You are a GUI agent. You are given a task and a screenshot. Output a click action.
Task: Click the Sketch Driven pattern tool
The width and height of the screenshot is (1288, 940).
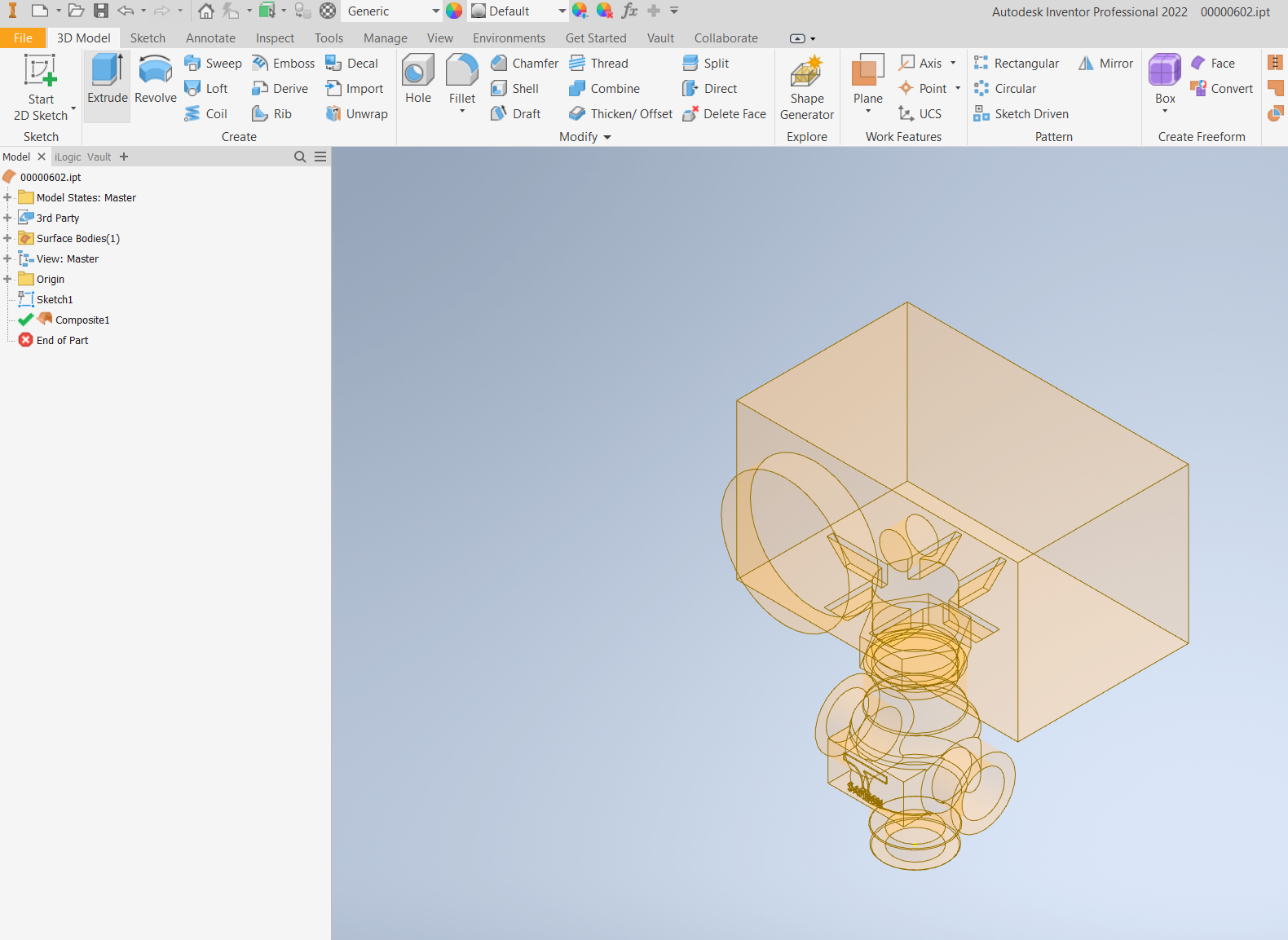coord(1021,114)
